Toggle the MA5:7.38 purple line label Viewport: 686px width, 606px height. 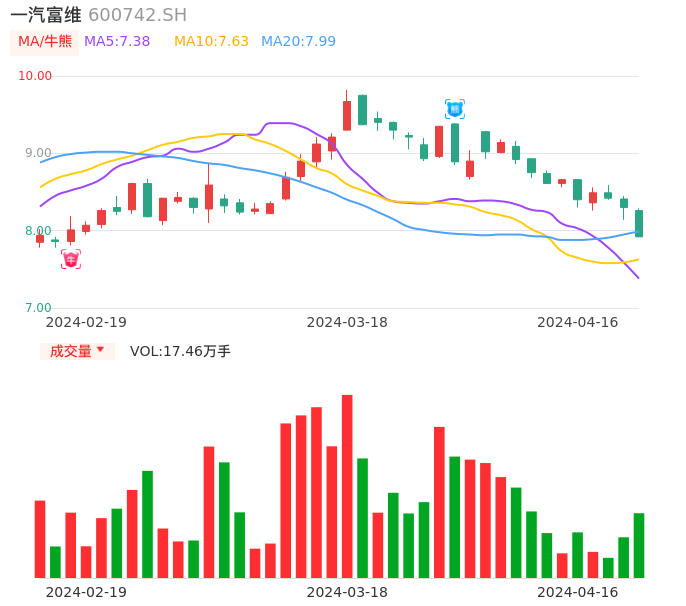[117, 41]
